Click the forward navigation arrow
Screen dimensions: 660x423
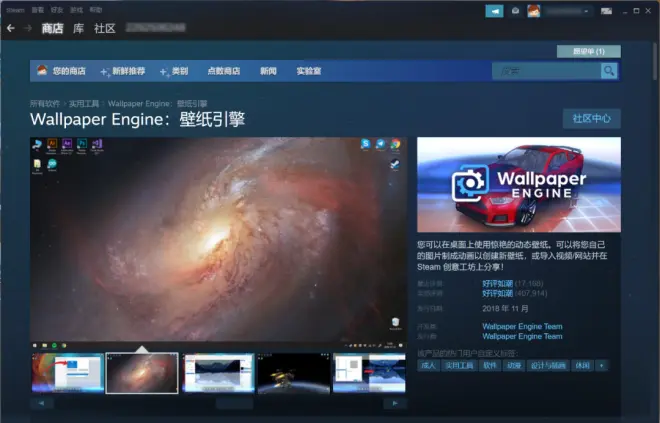click(x=28, y=28)
